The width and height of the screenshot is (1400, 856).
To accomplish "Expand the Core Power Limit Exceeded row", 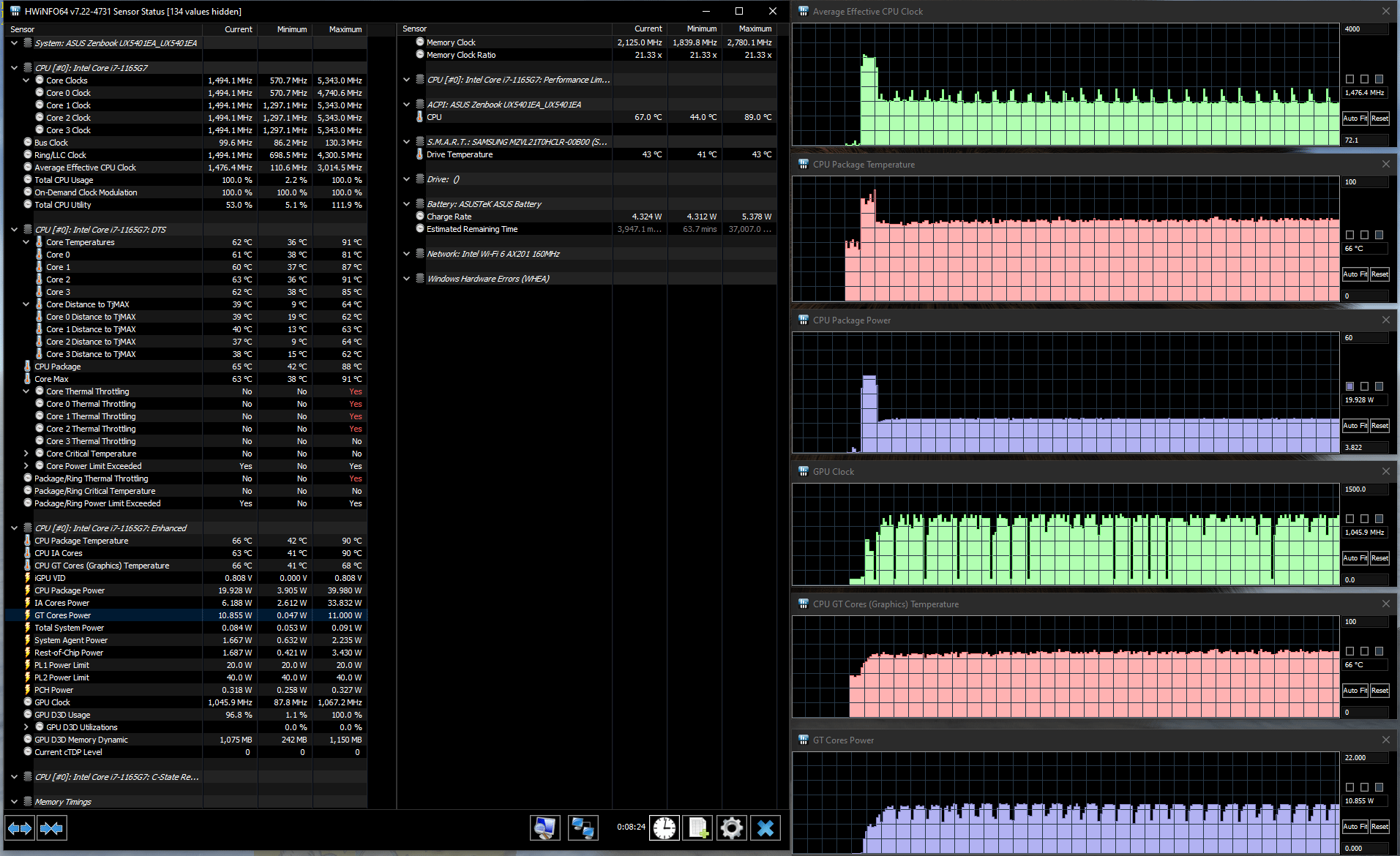I will 26,466.
